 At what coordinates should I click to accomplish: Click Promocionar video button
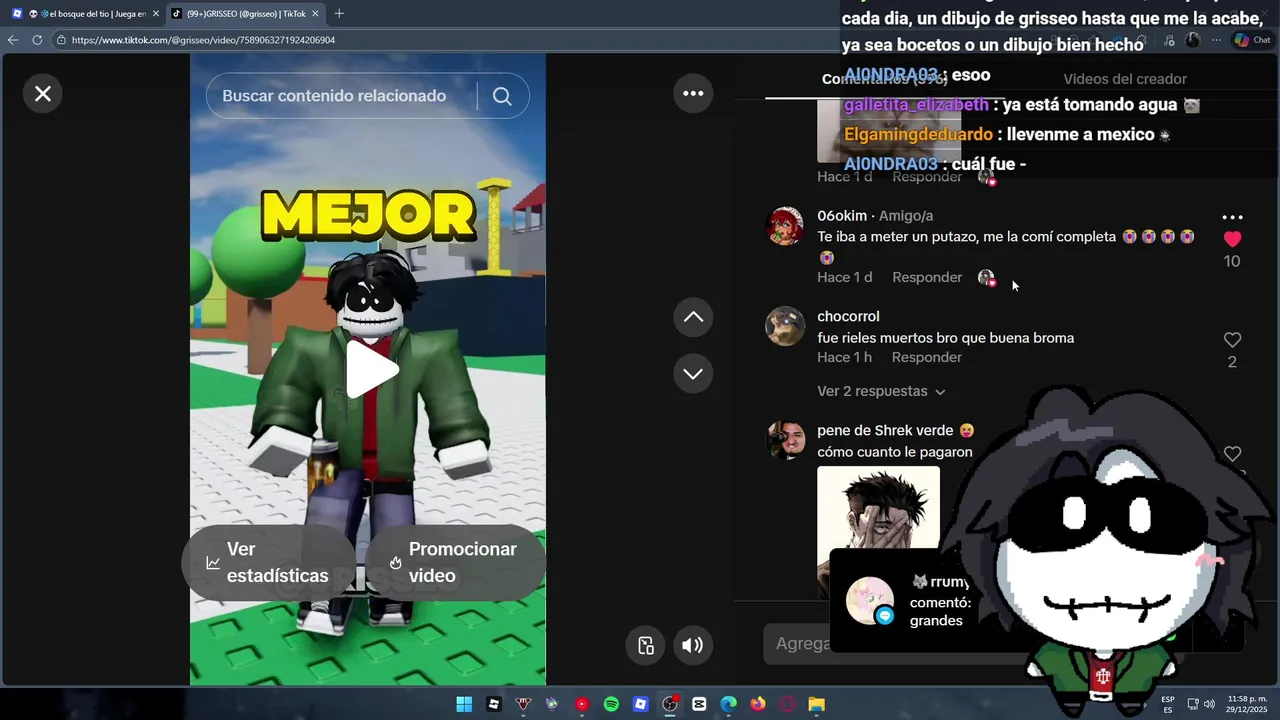point(455,562)
